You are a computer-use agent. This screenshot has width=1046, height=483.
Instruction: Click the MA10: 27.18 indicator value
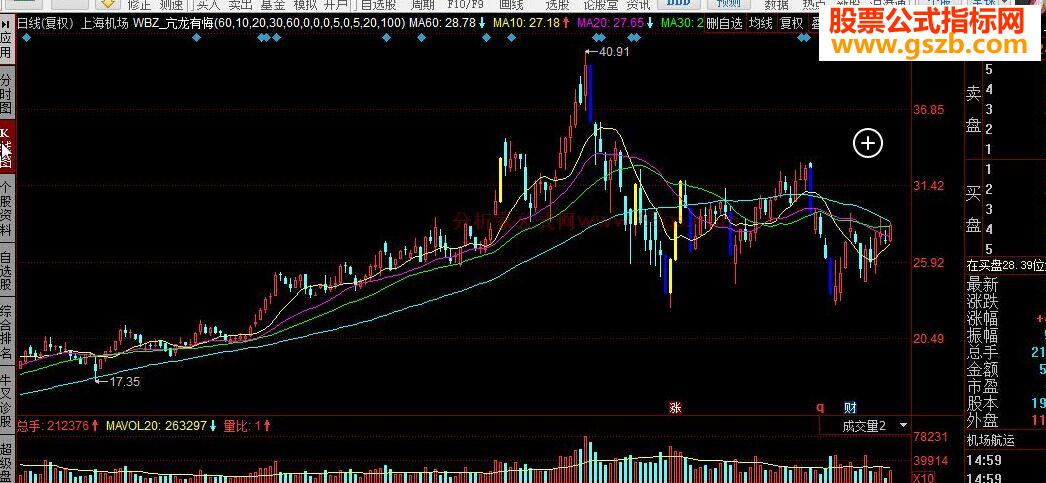526,23
